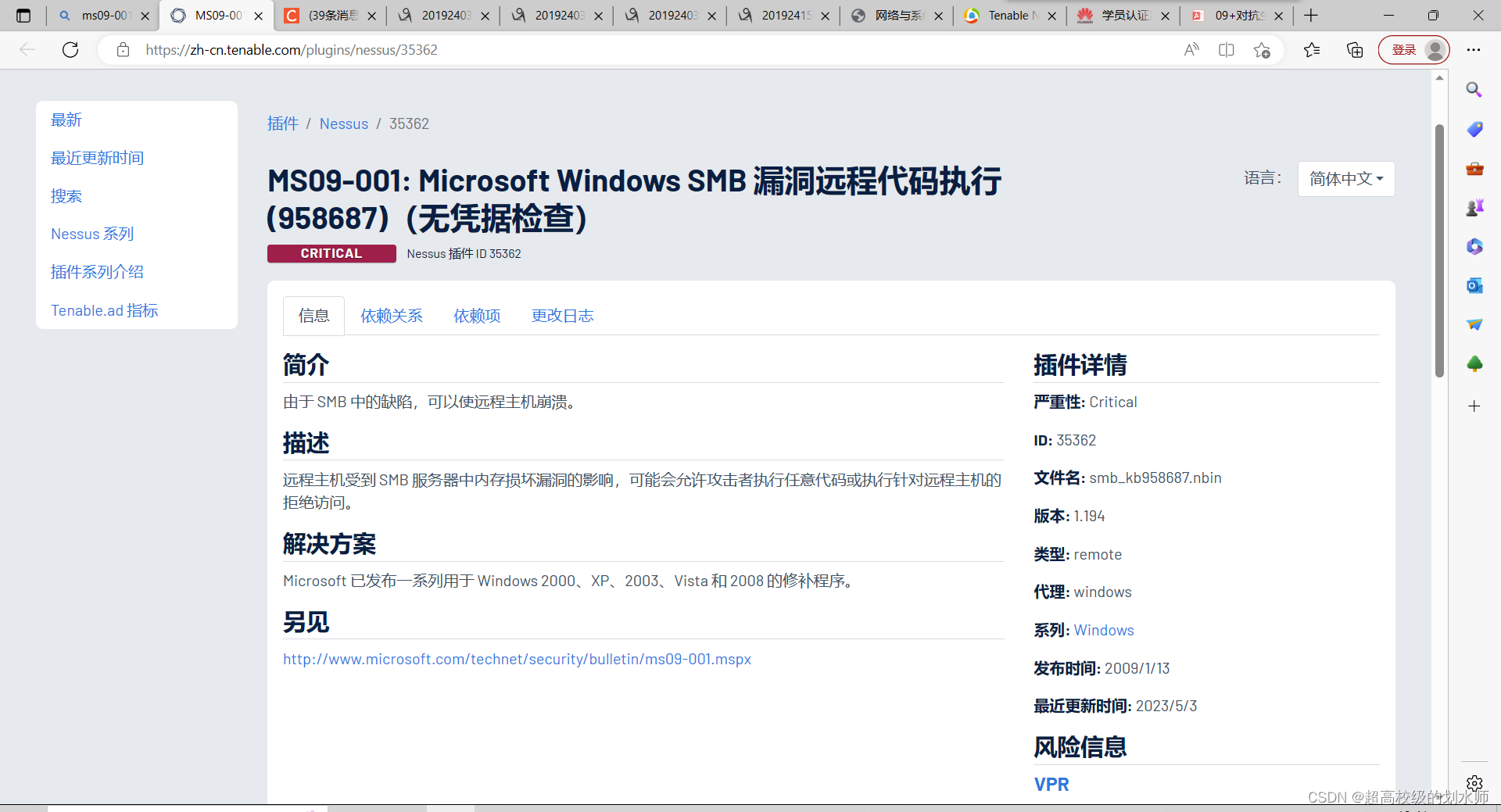Click the last updated date 2023/5/3
The height and width of the screenshot is (812, 1501).
[1166, 706]
